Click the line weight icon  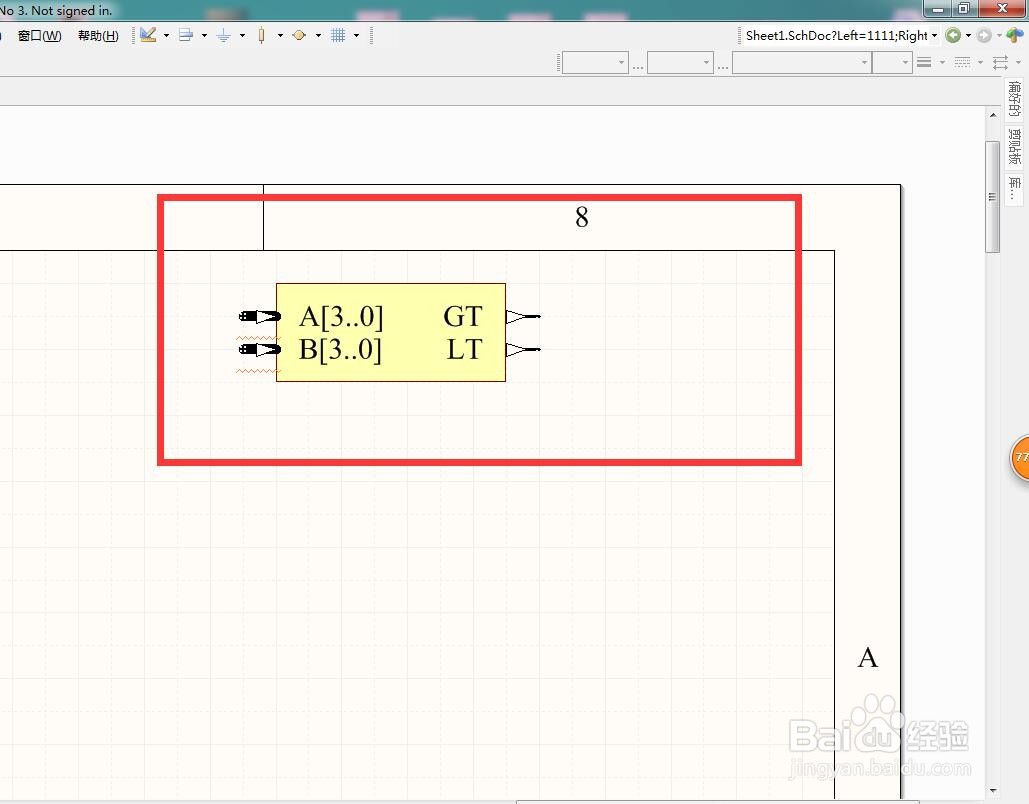tap(924, 62)
